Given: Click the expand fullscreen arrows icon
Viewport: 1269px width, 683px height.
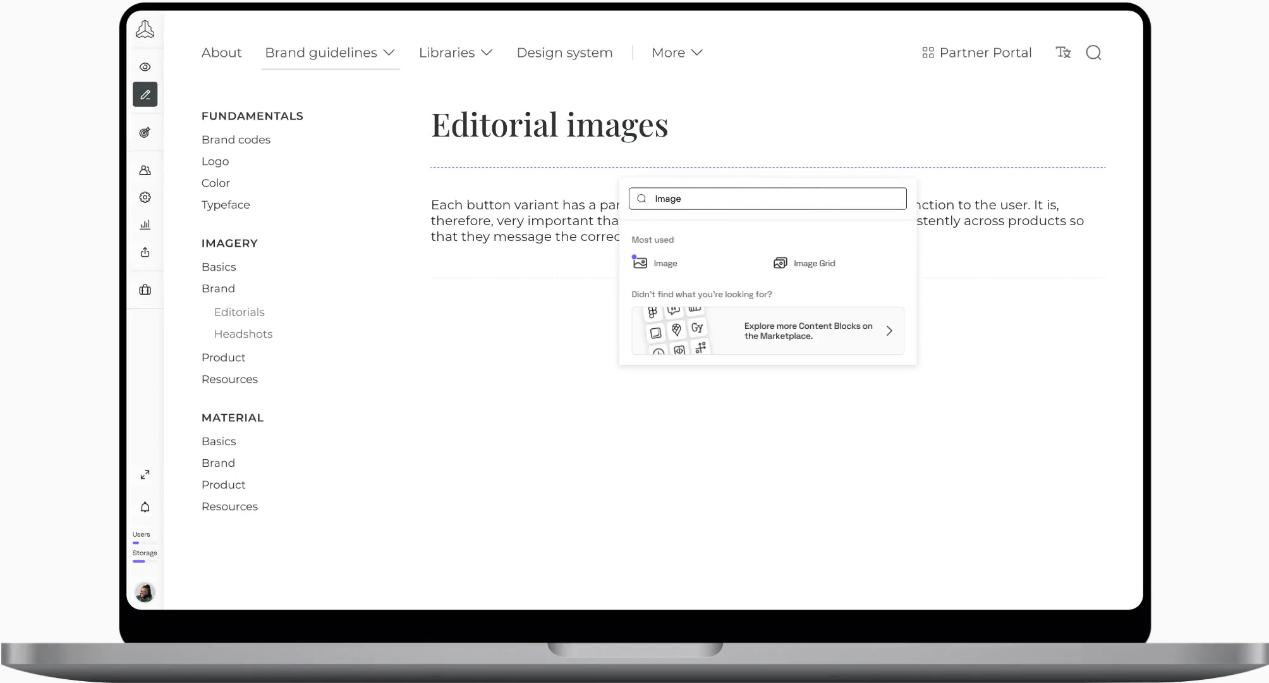Looking at the screenshot, I should pos(145,475).
